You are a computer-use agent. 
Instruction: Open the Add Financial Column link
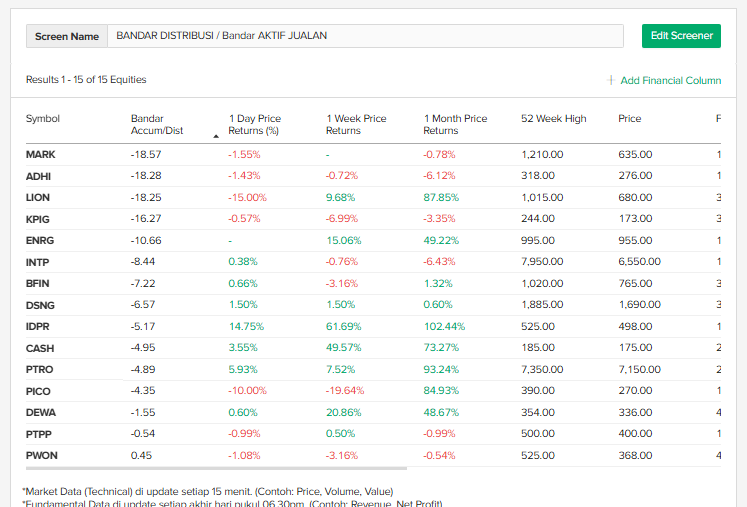click(x=670, y=80)
